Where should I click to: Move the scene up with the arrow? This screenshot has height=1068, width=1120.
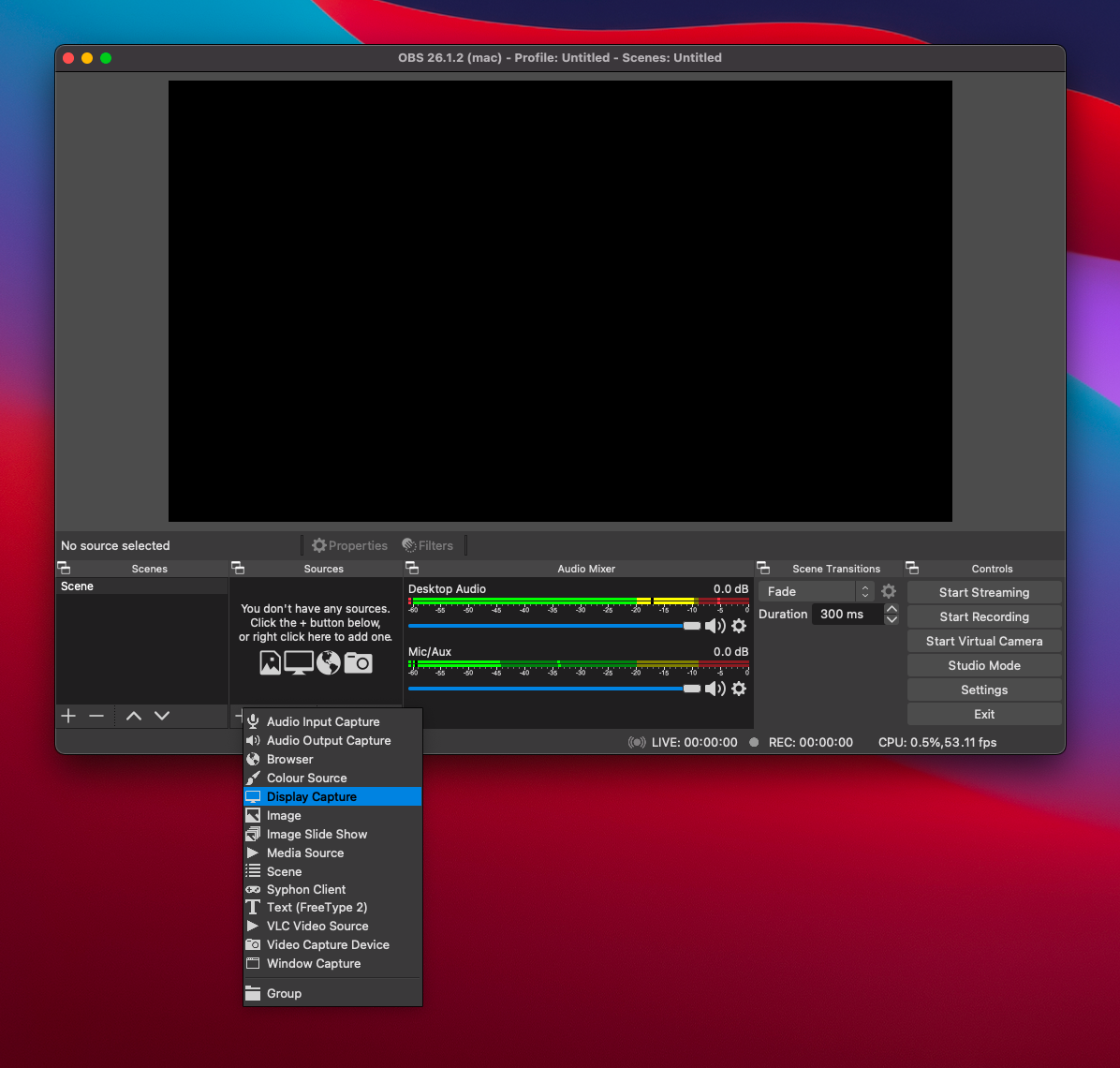[x=134, y=716]
